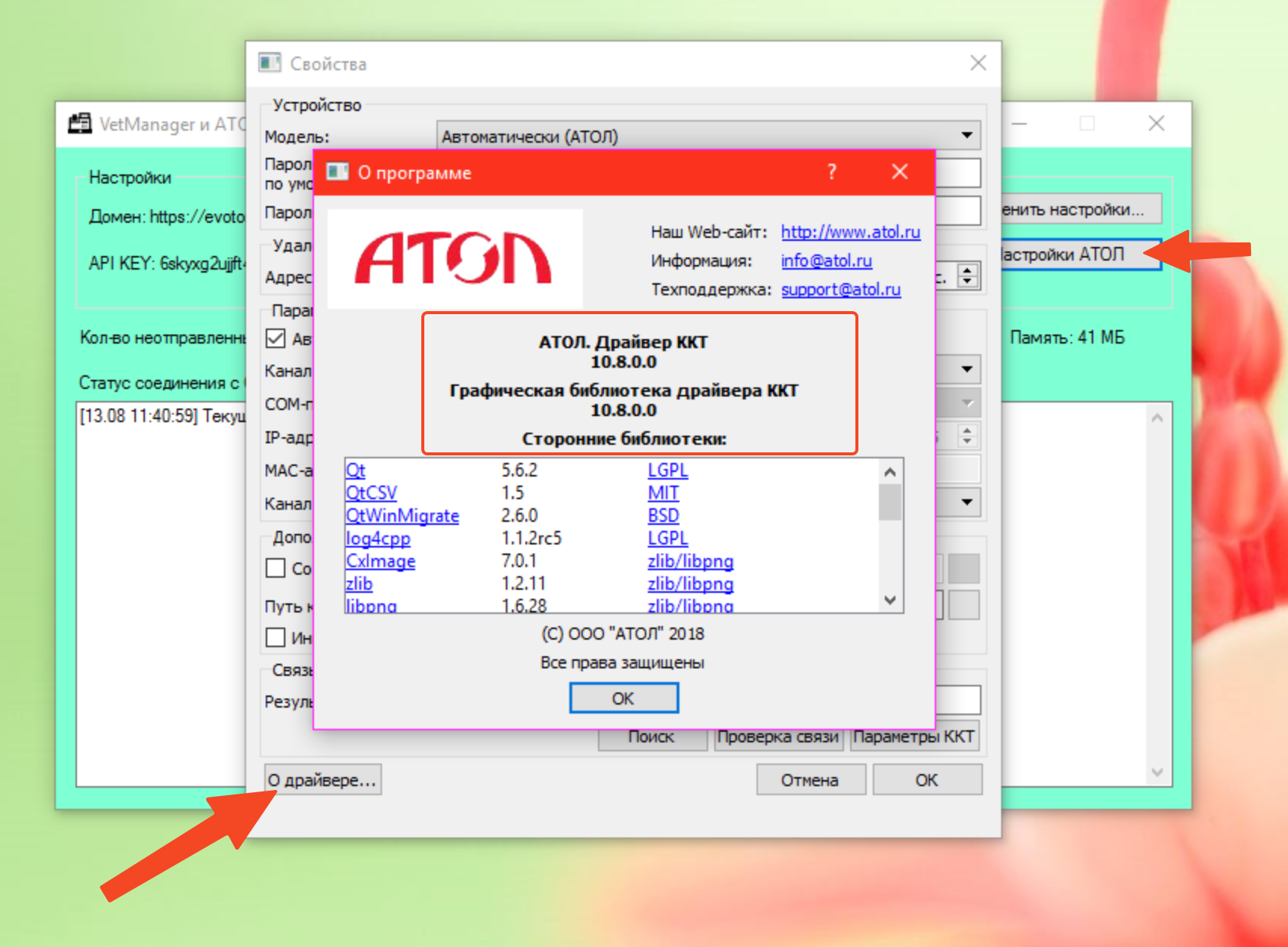
Task: Enable the "Со" checkbox in Свойства
Action: [276, 568]
